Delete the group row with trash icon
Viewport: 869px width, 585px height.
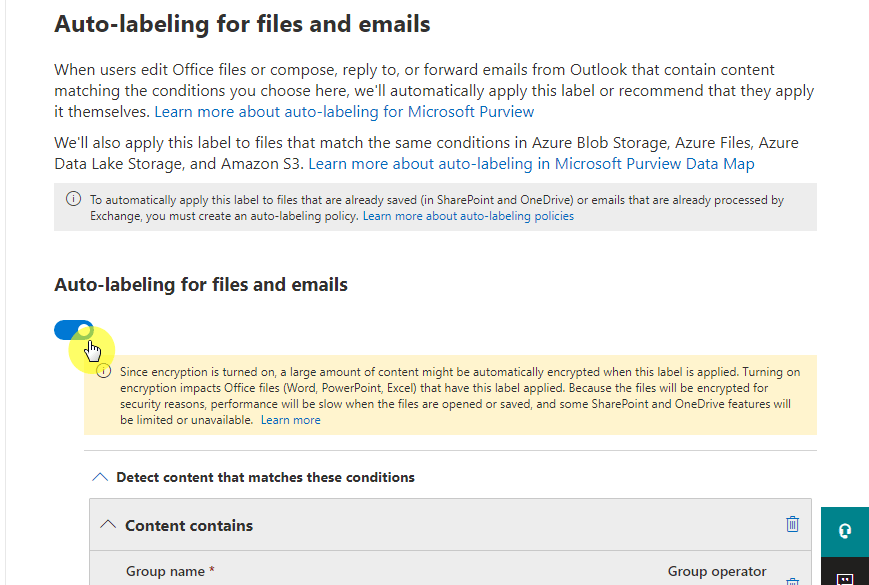coord(793,581)
